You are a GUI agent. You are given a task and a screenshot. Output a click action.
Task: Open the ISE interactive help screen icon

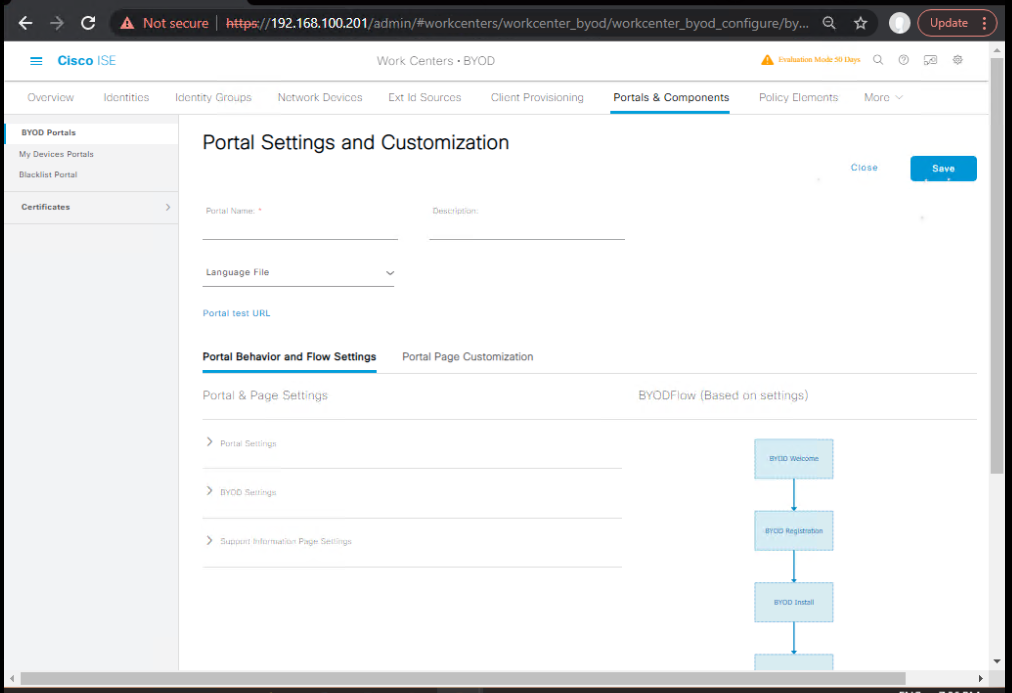click(x=930, y=59)
